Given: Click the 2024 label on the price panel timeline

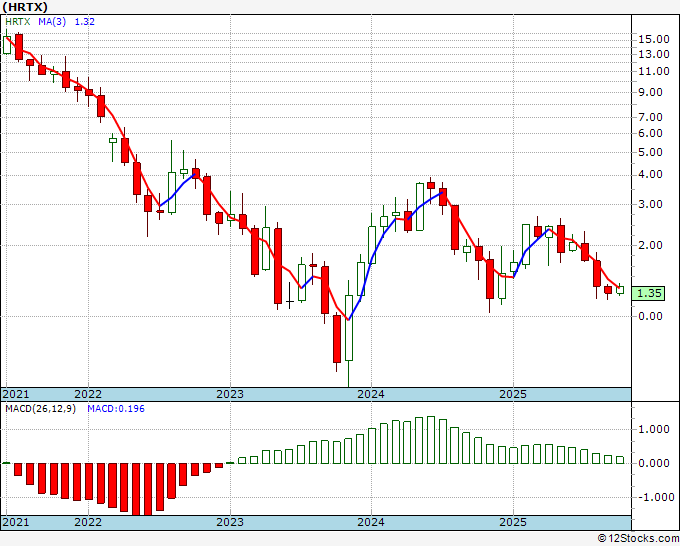Looking at the screenshot, I should click(371, 394).
